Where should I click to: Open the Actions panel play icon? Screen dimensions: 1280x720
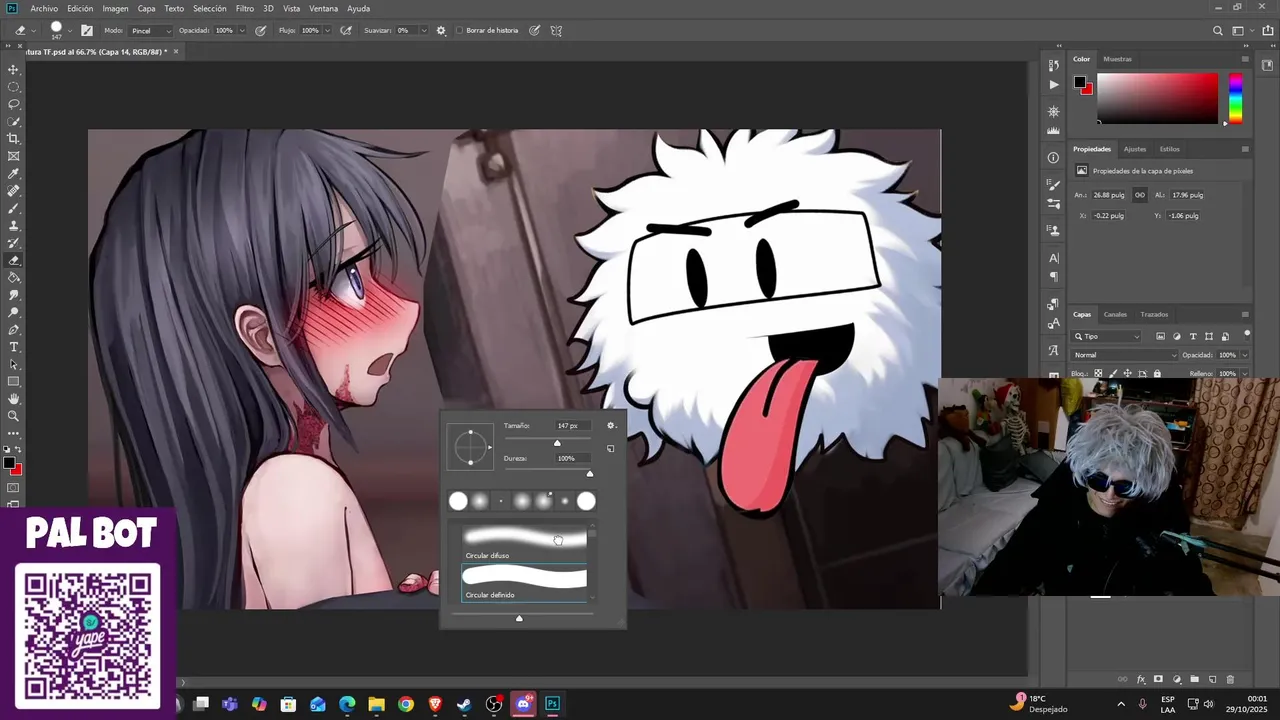(1053, 85)
